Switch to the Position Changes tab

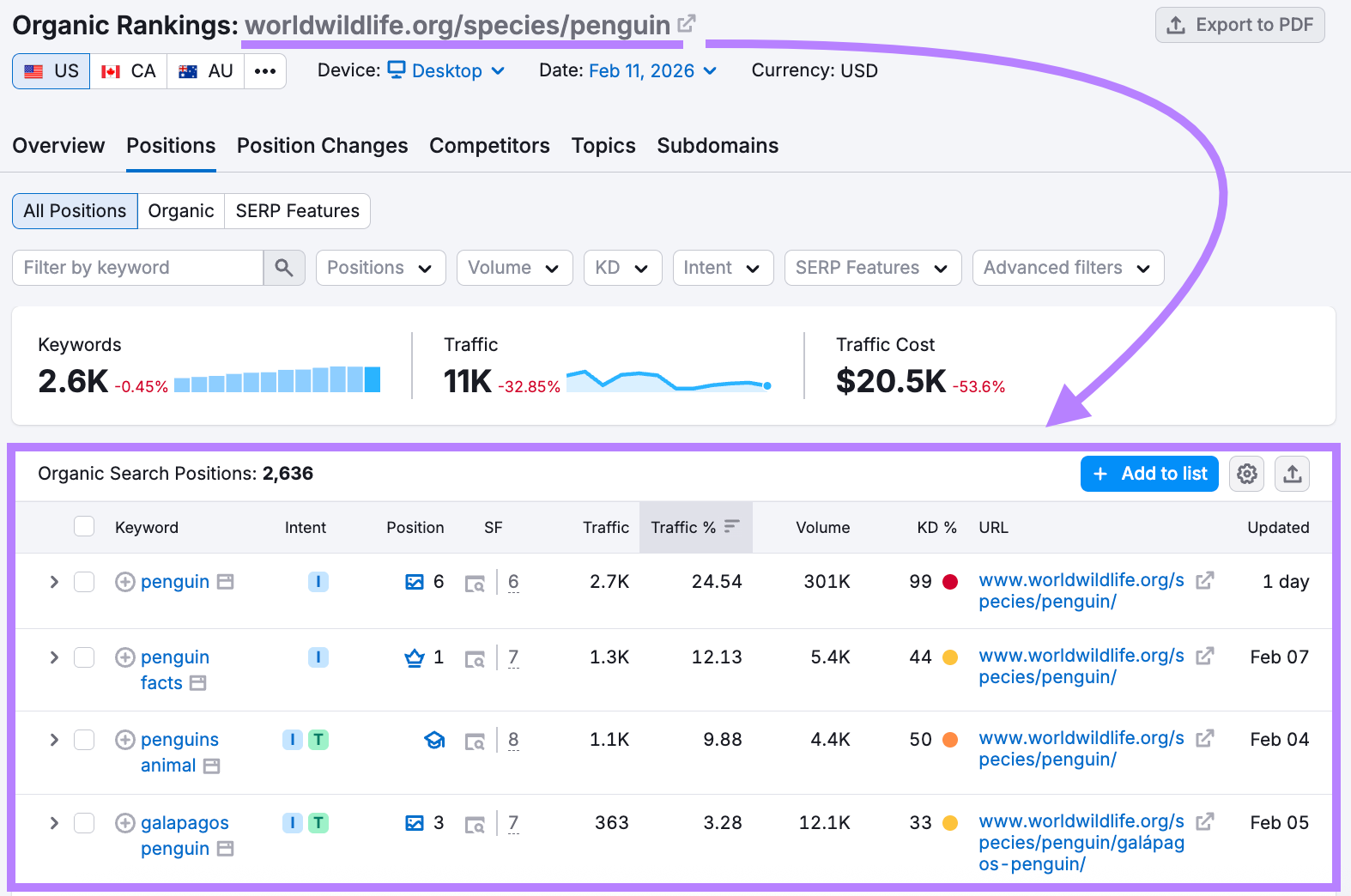[322, 146]
